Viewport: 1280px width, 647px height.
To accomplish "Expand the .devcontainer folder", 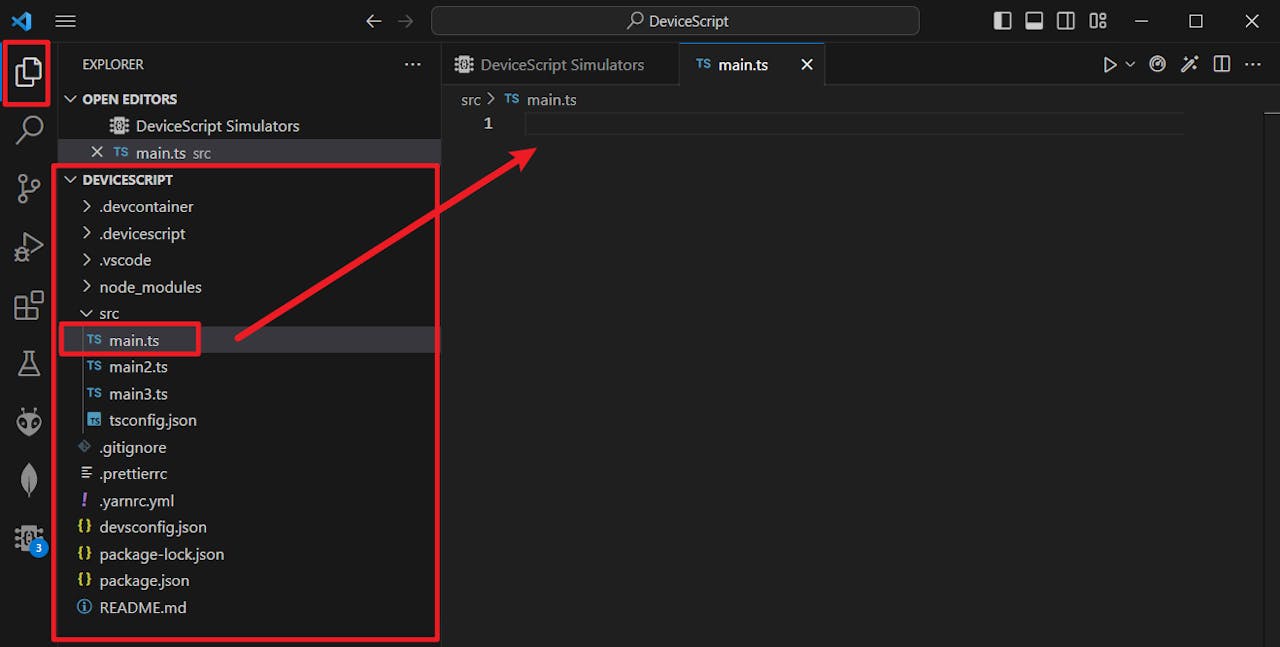I will pos(249,206).
